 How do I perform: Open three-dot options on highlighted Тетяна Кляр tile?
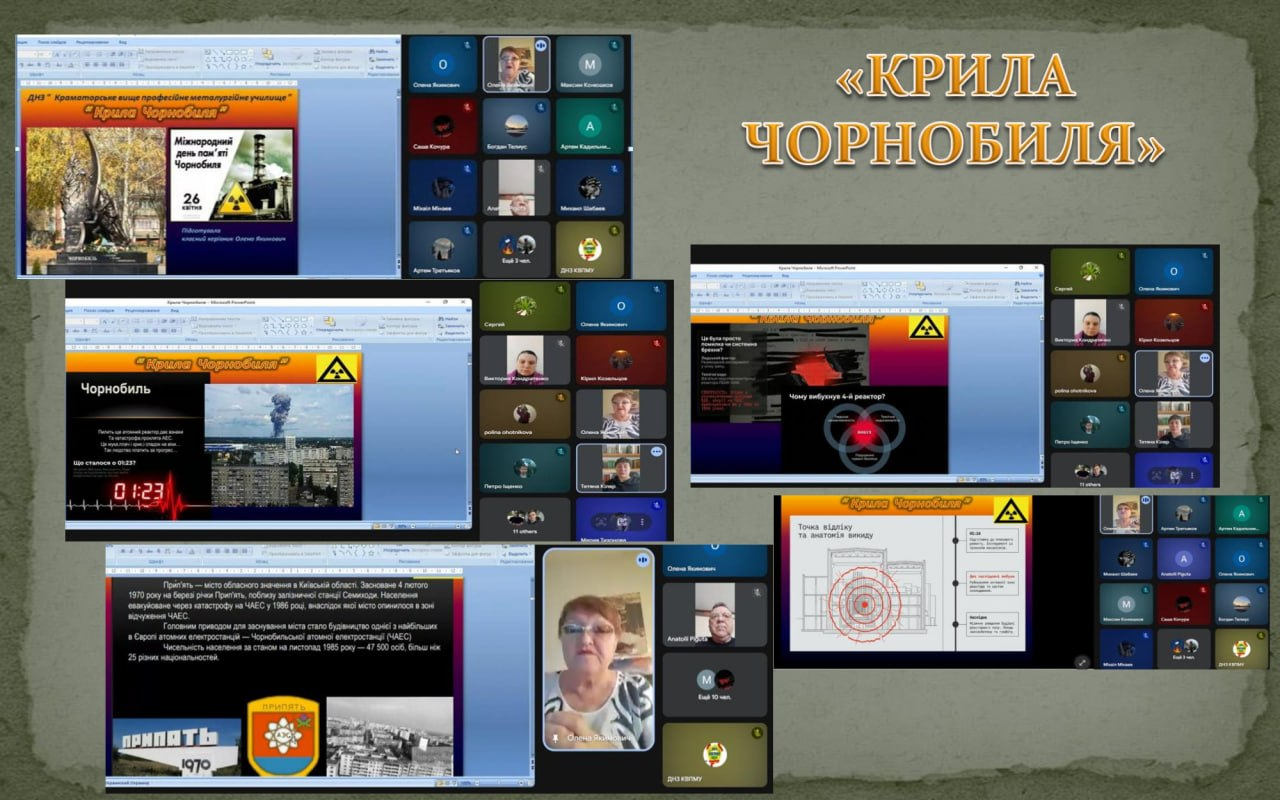coord(657,452)
